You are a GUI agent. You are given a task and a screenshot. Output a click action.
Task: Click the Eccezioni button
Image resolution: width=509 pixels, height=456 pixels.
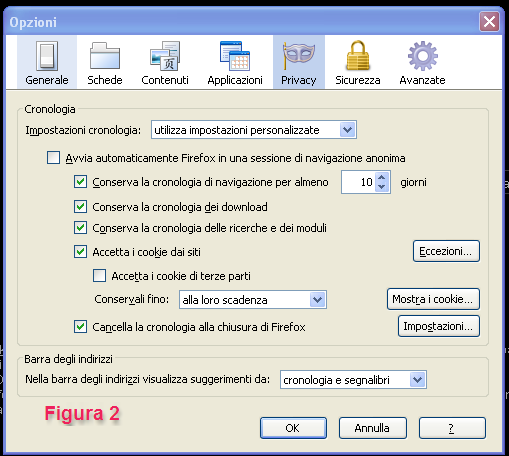point(446,251)
